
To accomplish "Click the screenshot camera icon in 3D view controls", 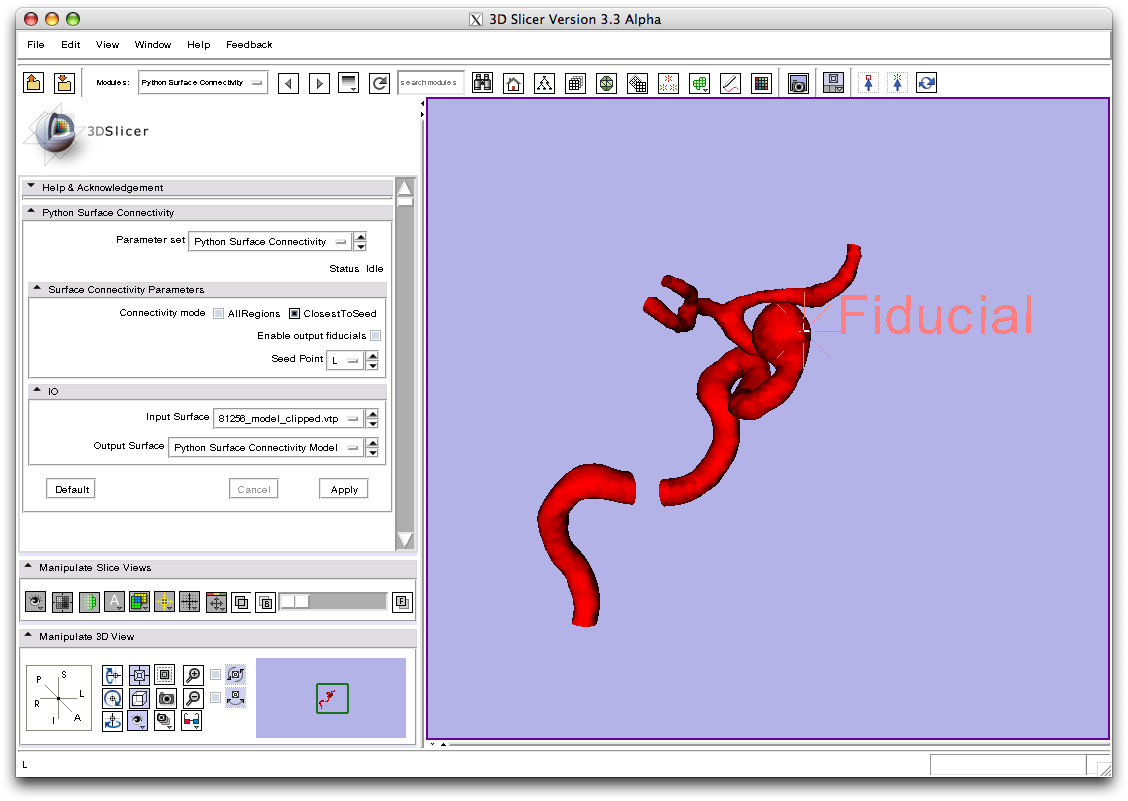I will [166, 698].
